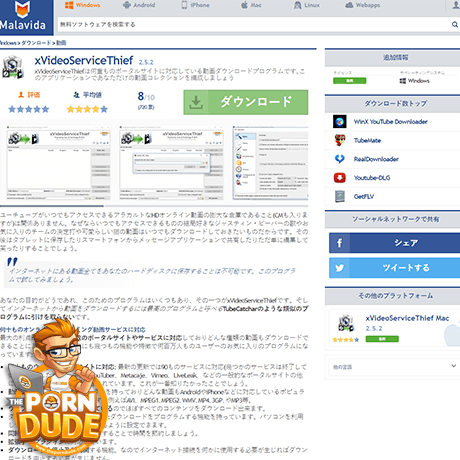
Task: Click the TubeMate app icon
Action: click(340, 140)
